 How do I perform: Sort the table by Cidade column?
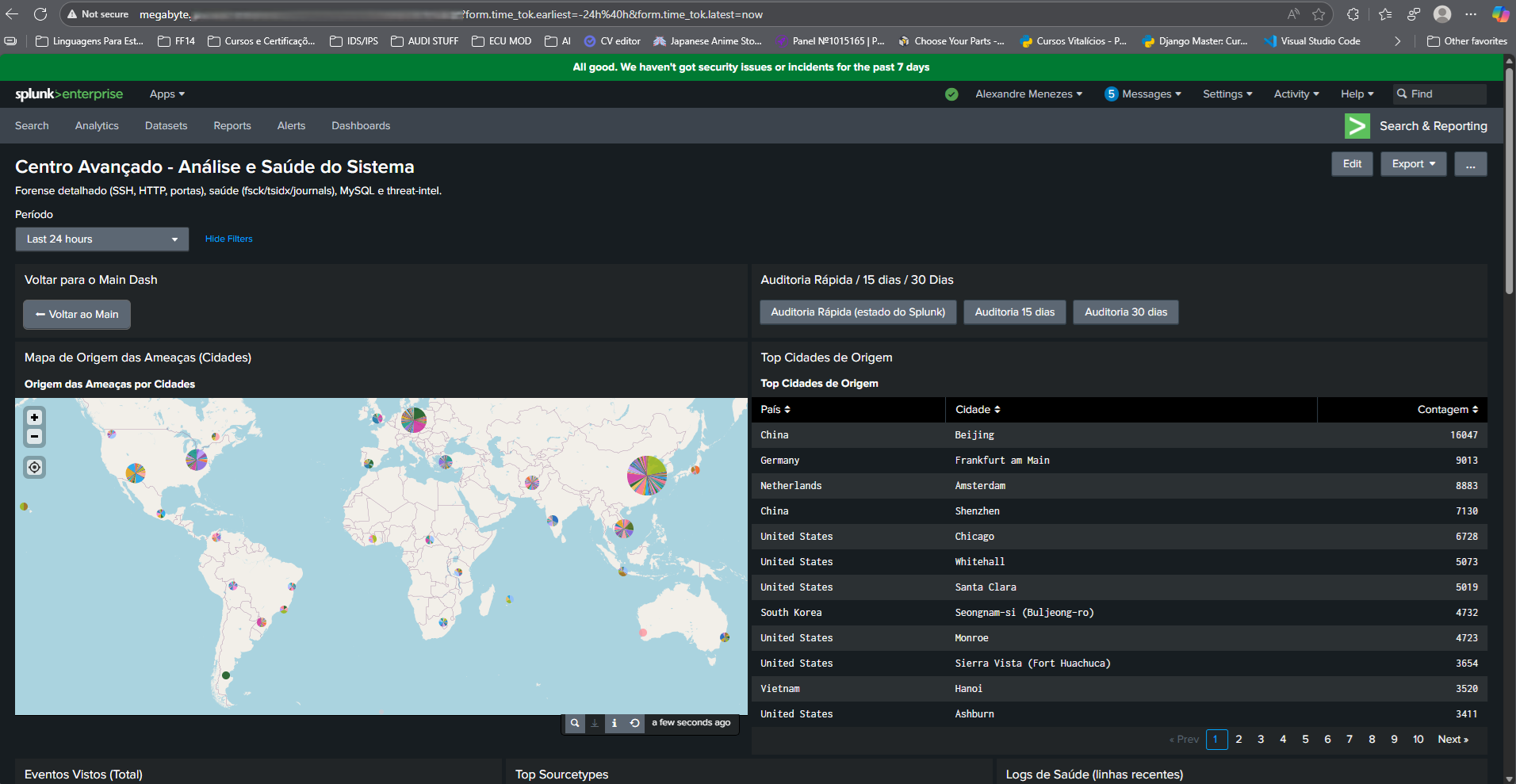click(x=977, y=410)
